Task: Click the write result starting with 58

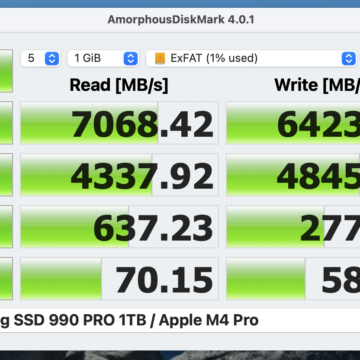Action: pyautogui.click(x=293, y=279)
